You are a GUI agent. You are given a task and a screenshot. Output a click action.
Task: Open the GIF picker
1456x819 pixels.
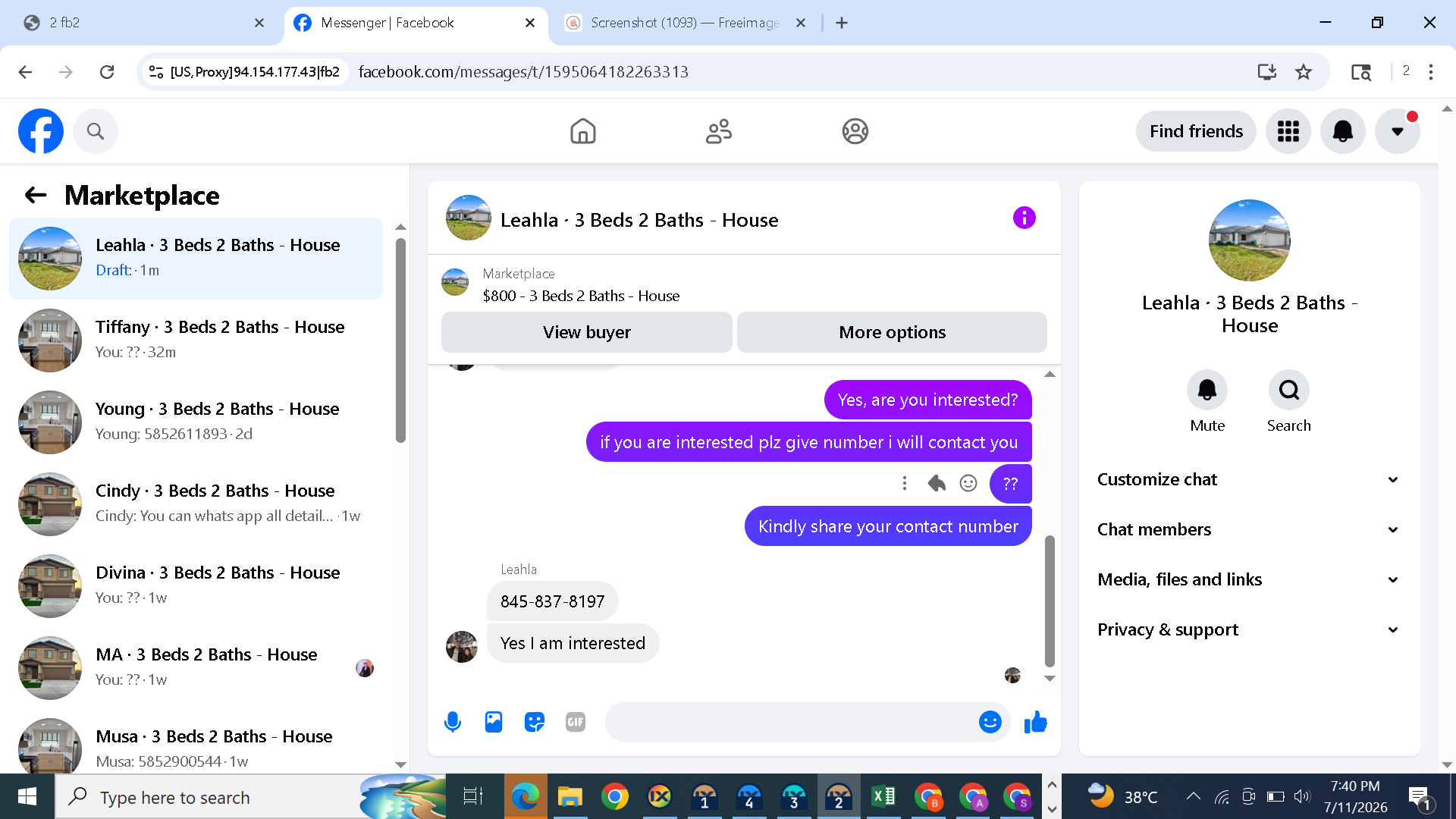[x=576, y=722]
